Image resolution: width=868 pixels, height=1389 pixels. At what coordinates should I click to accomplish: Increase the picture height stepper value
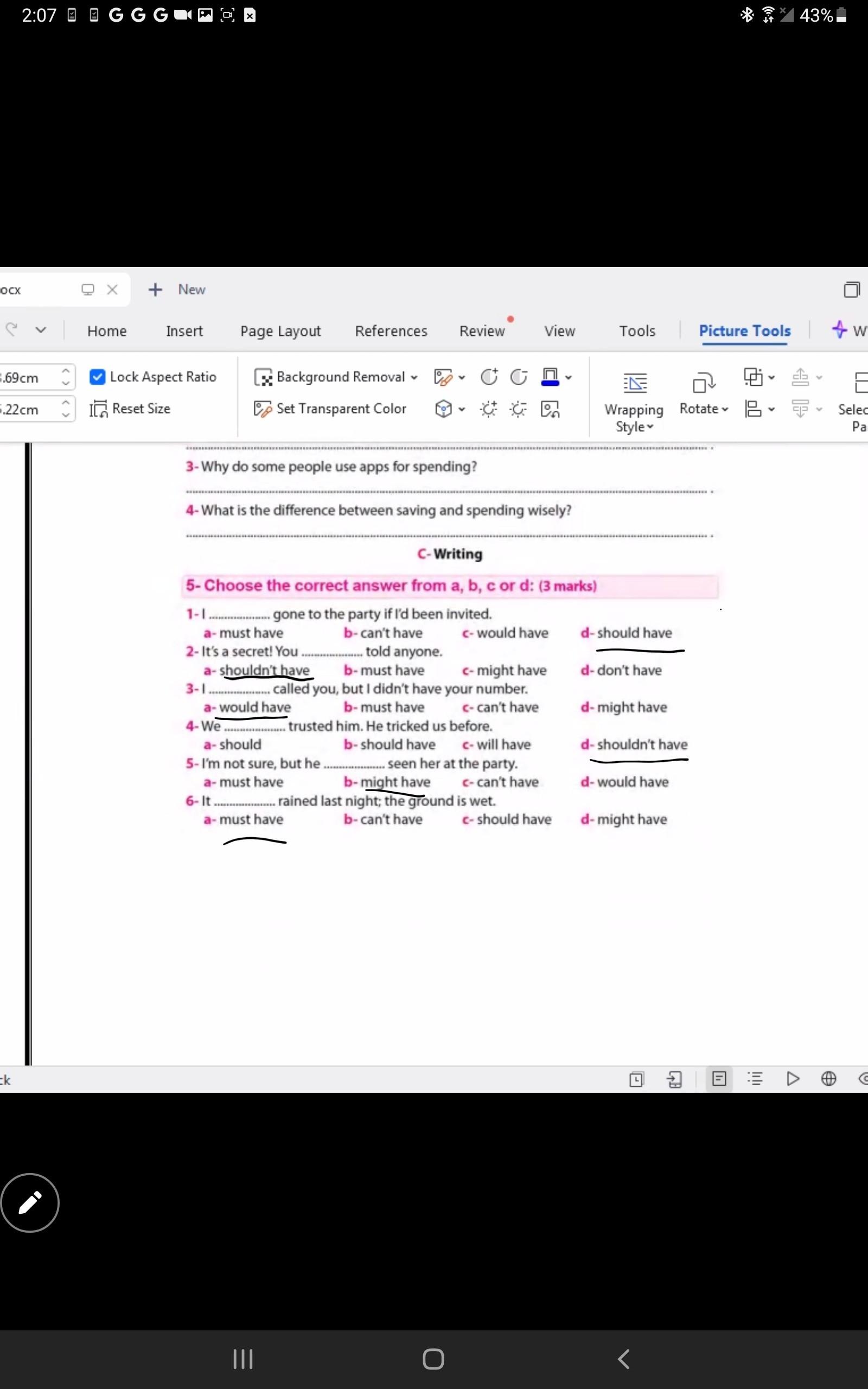[66, 371]
